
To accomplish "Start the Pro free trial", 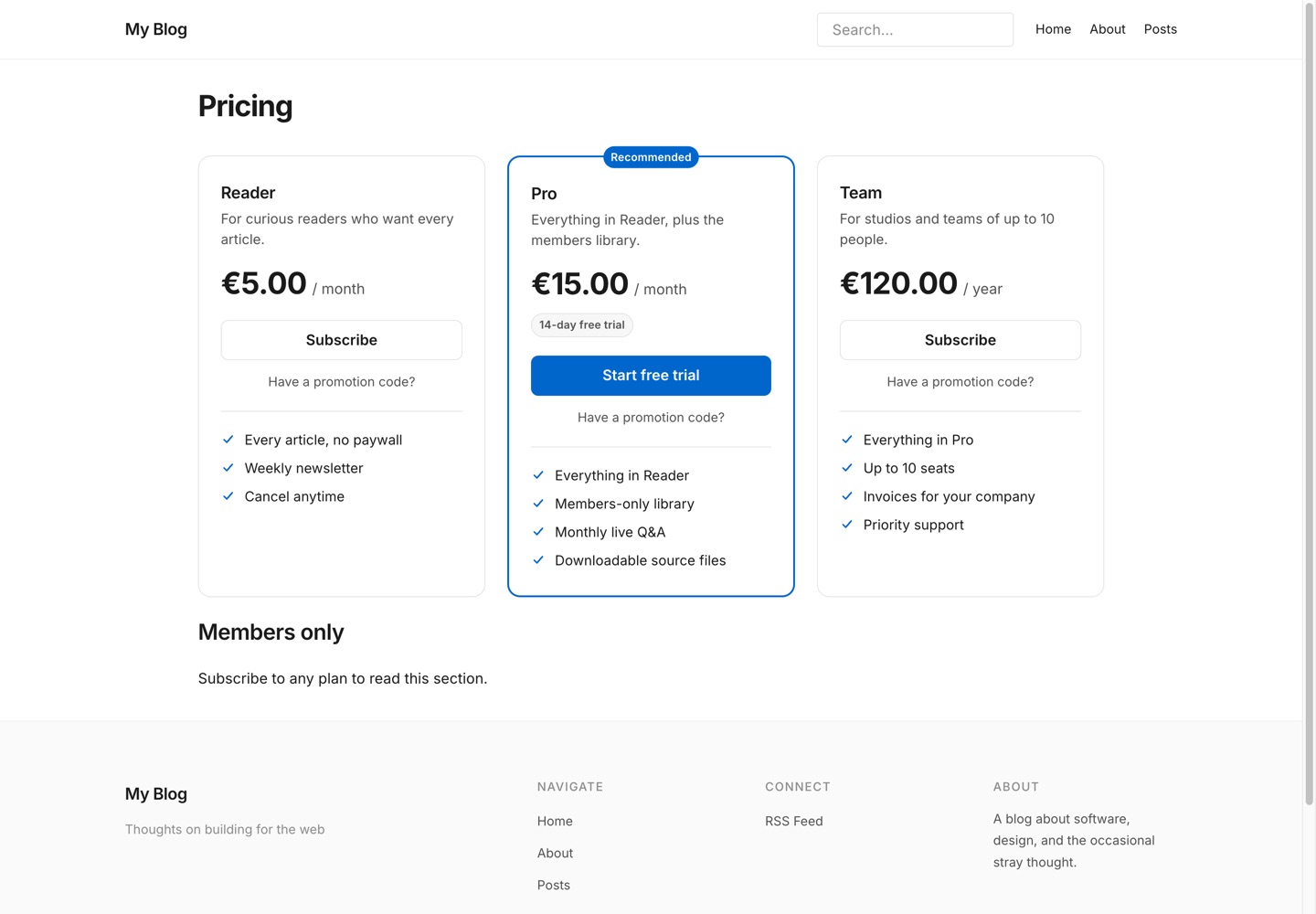I will [651, 376].
